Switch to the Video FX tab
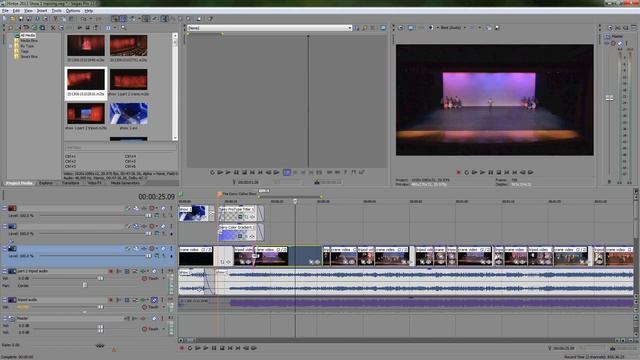 point(94,183)
